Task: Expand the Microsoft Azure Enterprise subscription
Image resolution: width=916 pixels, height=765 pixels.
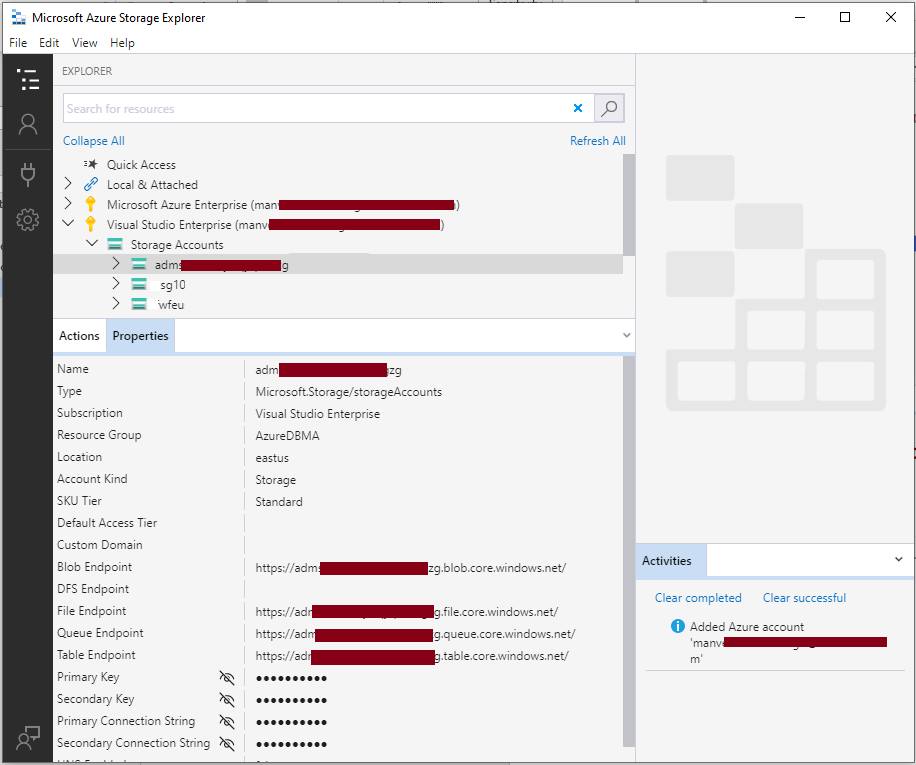Action: [x=68, y=204]
